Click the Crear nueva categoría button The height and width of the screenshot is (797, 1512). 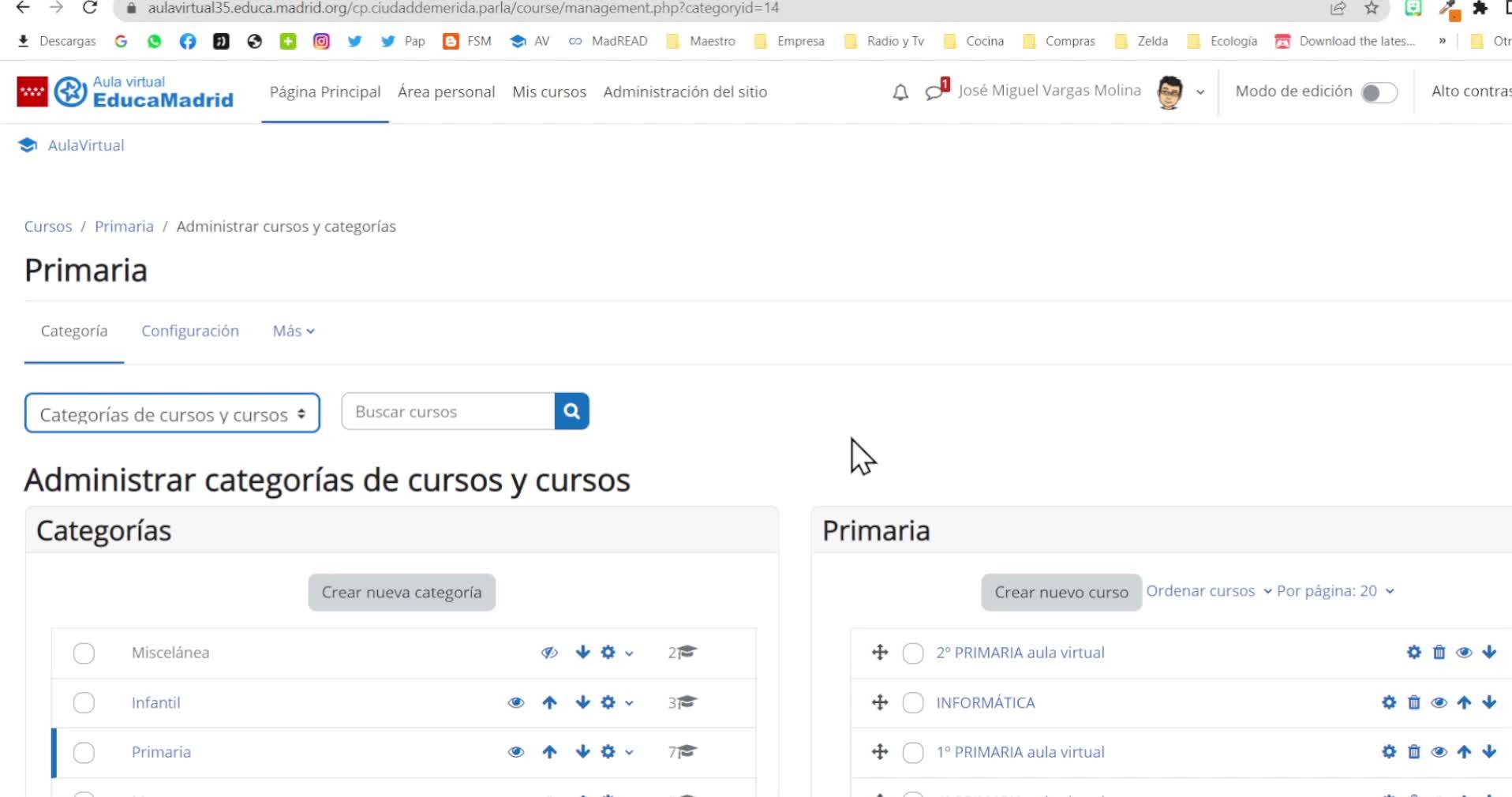(402, 593)
